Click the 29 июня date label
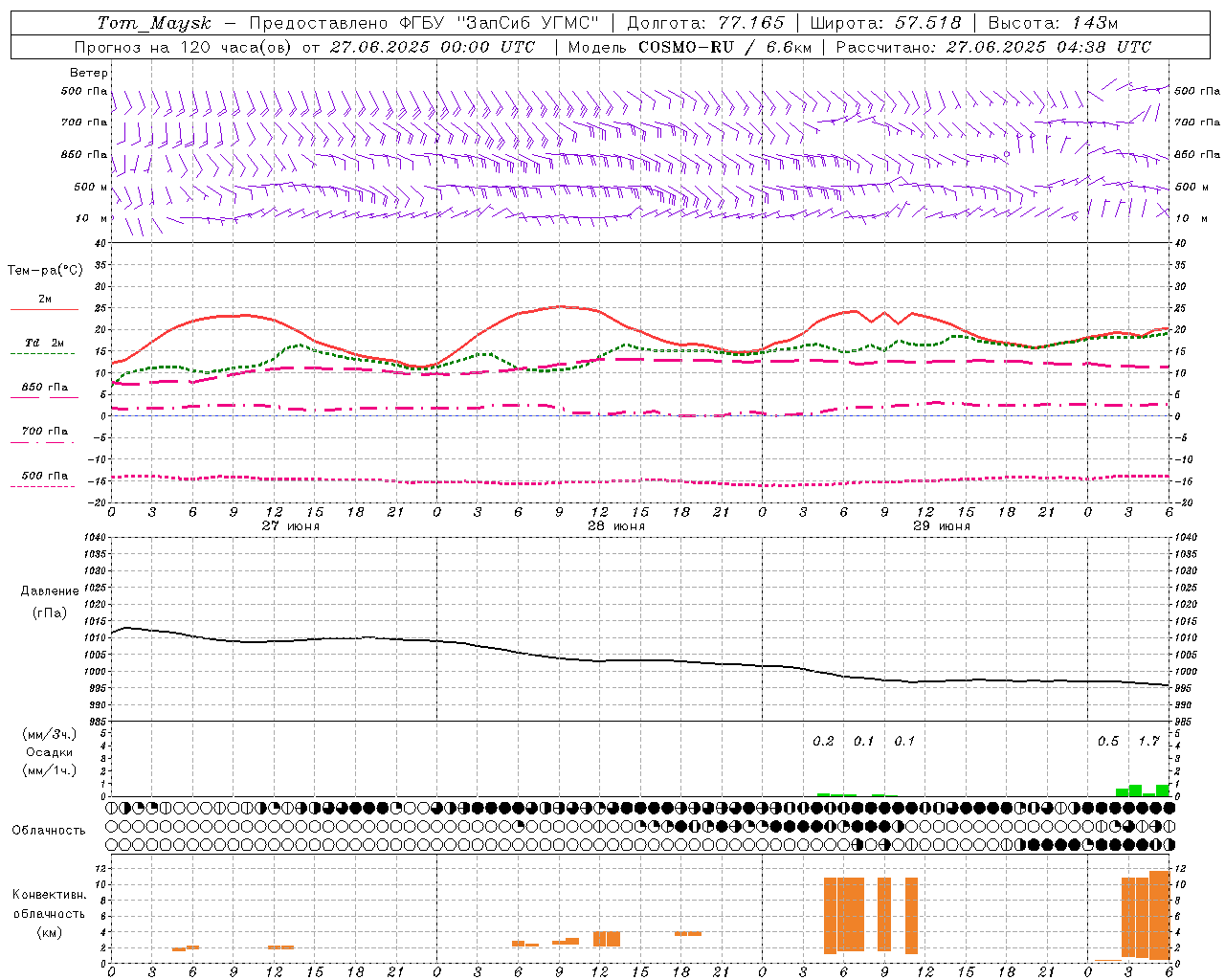Viewport: 1225px width, 980px height. [942, 525]
